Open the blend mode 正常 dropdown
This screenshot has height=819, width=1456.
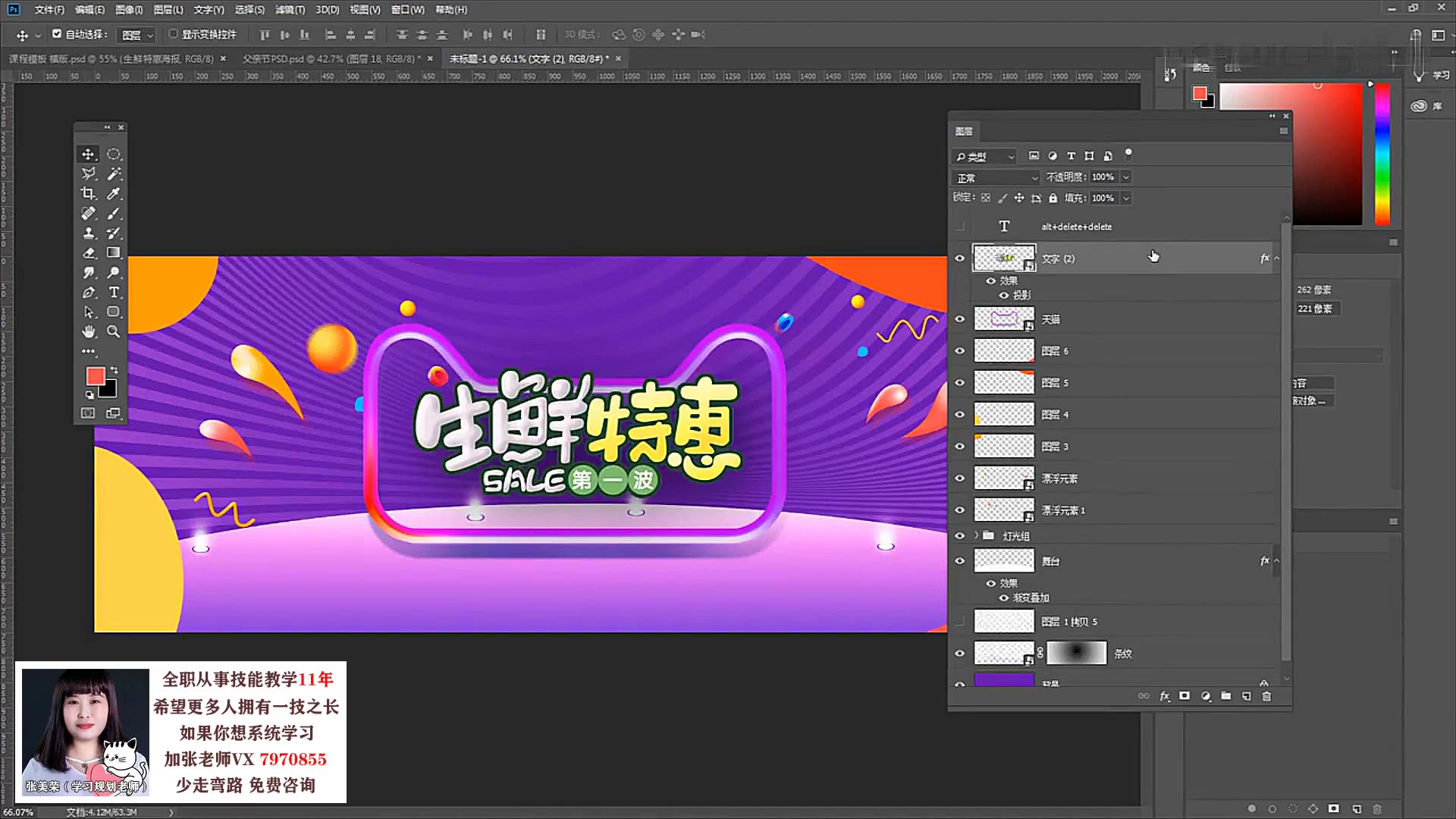coord(996,177)
